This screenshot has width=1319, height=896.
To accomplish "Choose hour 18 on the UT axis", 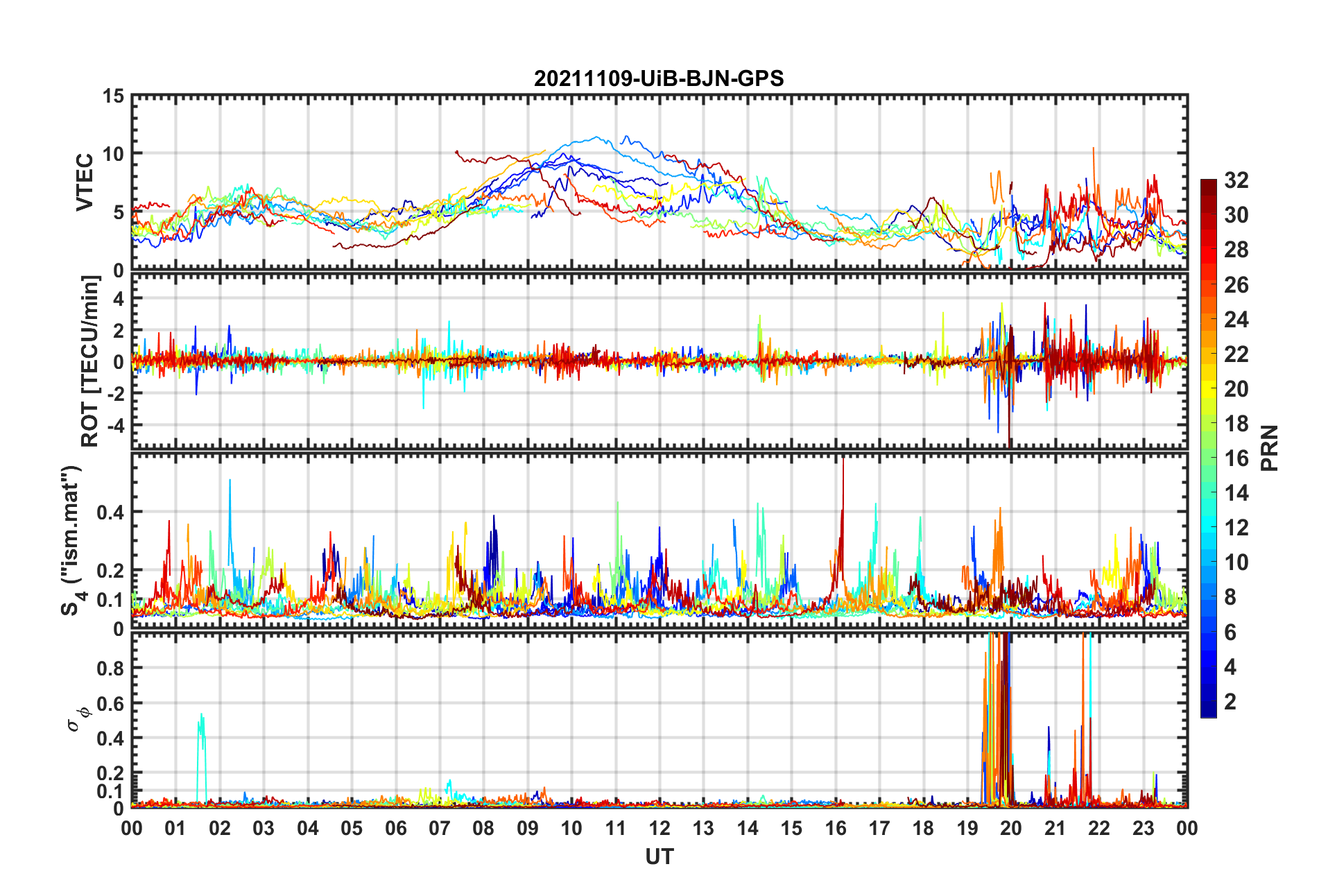I will pos(923,829).
